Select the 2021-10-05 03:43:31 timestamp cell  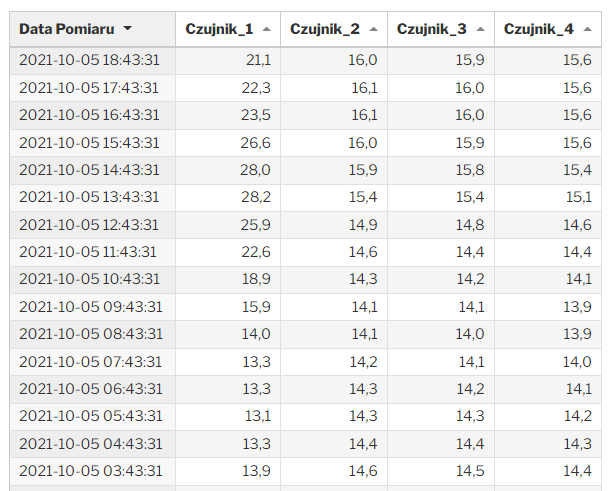(x=89, y=470)
